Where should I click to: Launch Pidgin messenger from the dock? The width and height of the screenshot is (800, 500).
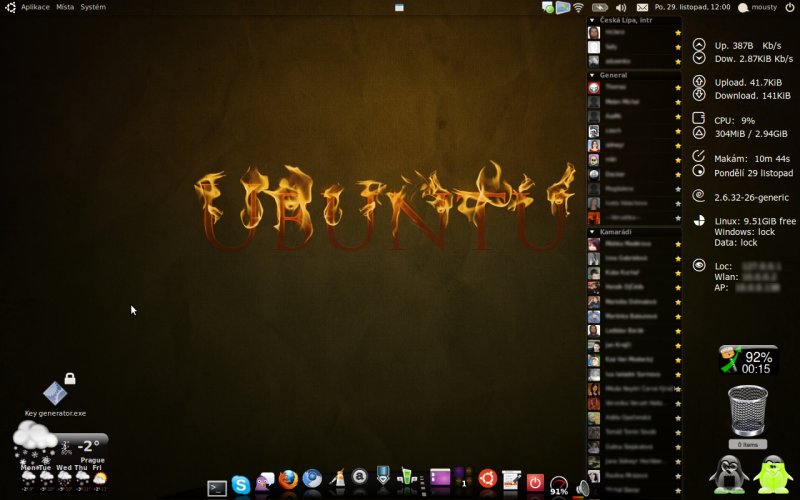coord(265,482)
